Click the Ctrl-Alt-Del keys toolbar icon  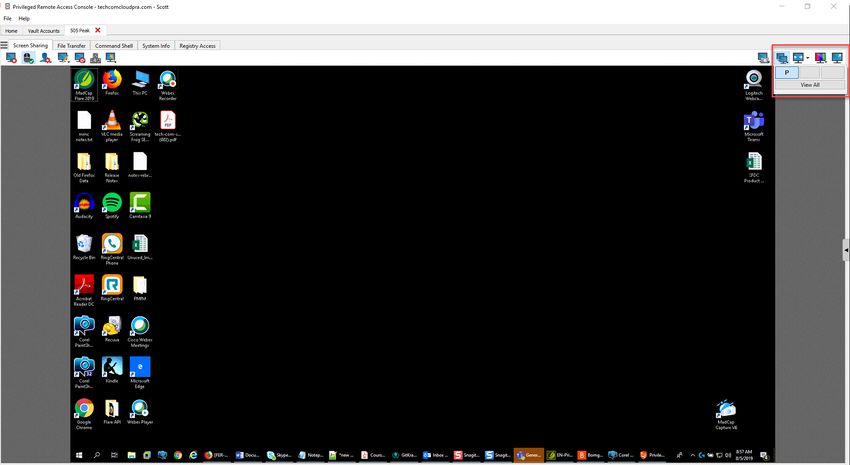(x=95, y=57)
